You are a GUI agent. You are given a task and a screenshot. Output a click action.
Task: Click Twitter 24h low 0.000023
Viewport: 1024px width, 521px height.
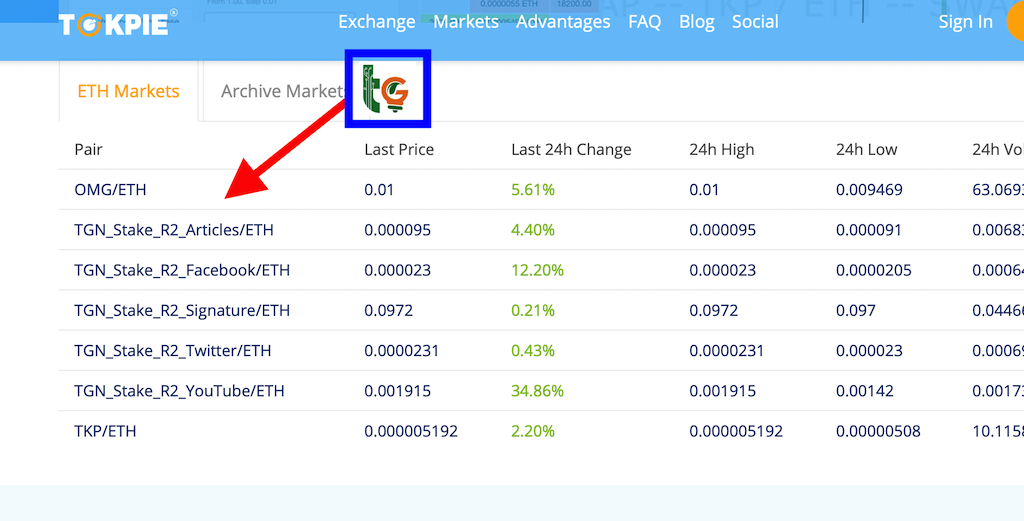tap(869, 351)
